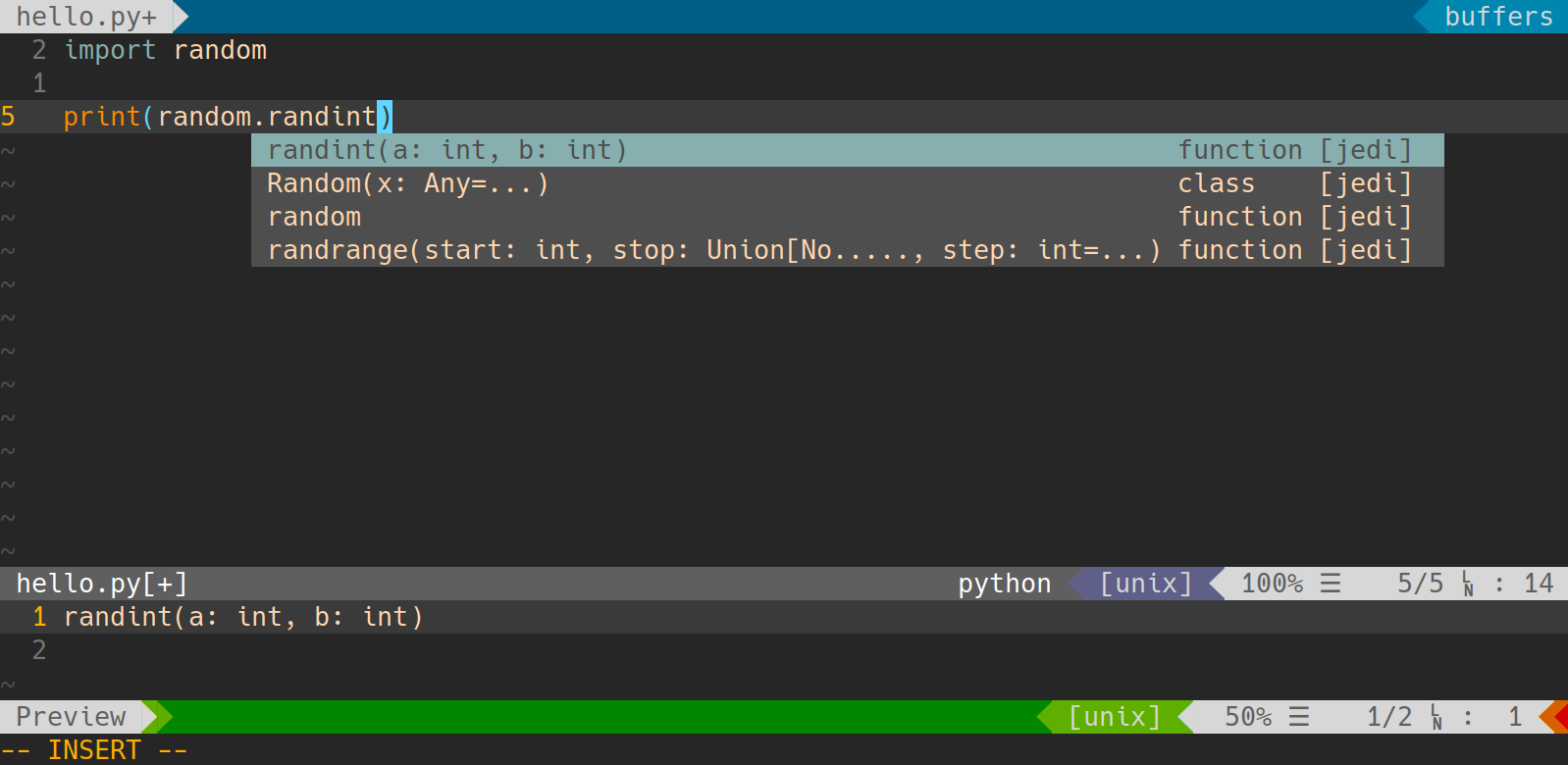Click the LN line-number symbol after 5/5
The height and width of the screenshot is (765, 1568).
[1468, 584]
